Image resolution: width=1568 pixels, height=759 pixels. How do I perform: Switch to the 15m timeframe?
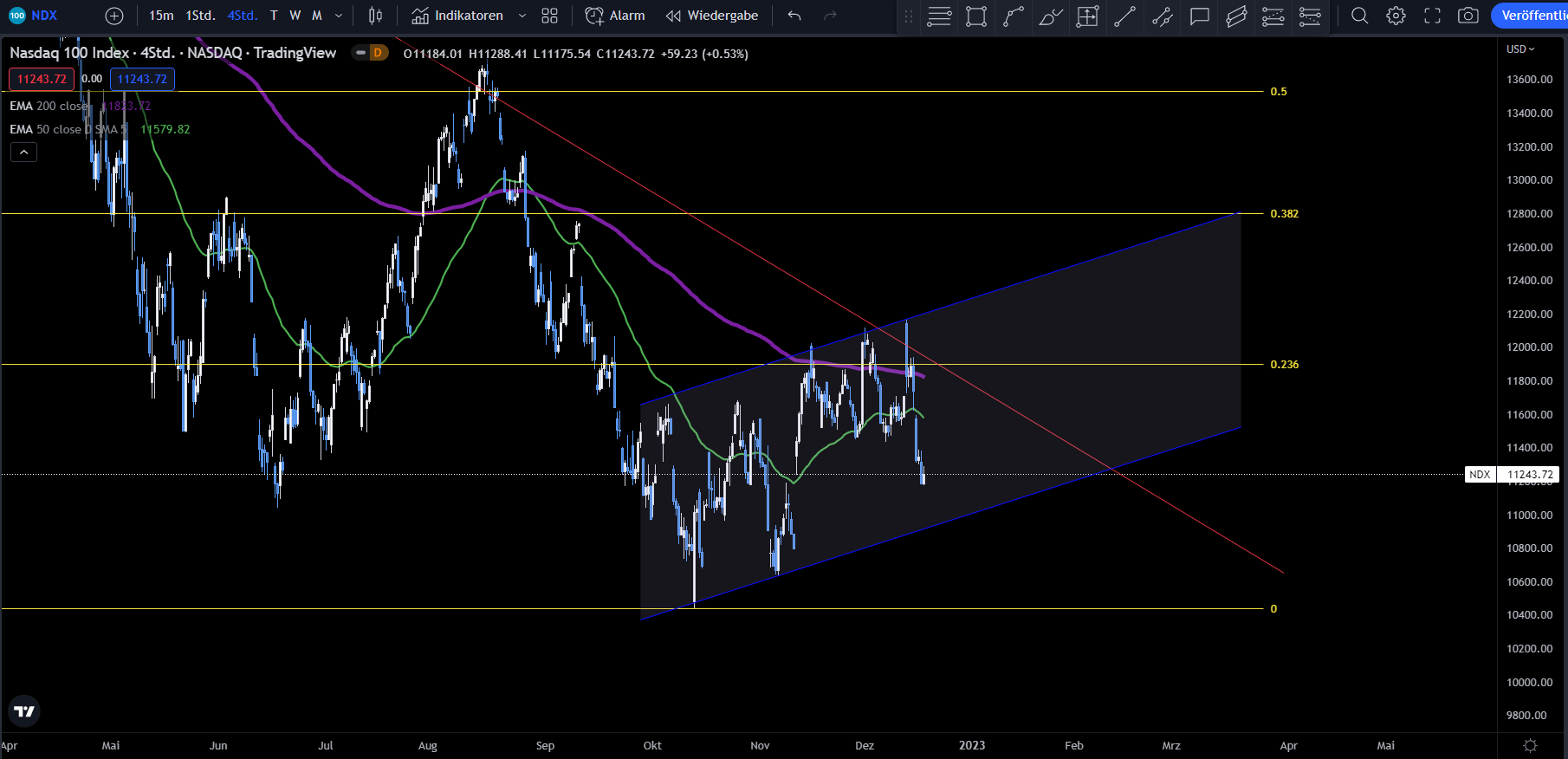coord(161,16)
